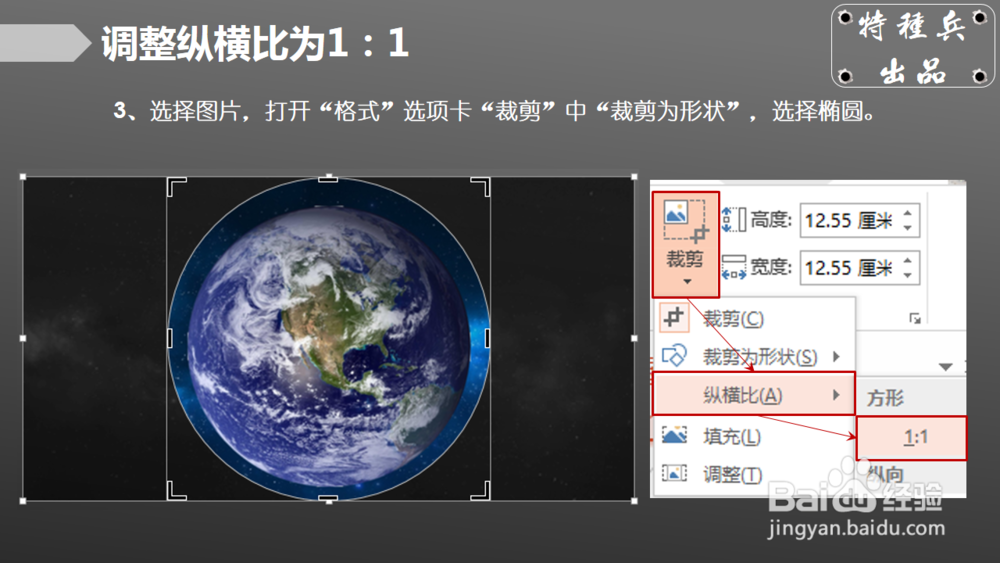Click the shape height icon beside 高度

(734, 220)
